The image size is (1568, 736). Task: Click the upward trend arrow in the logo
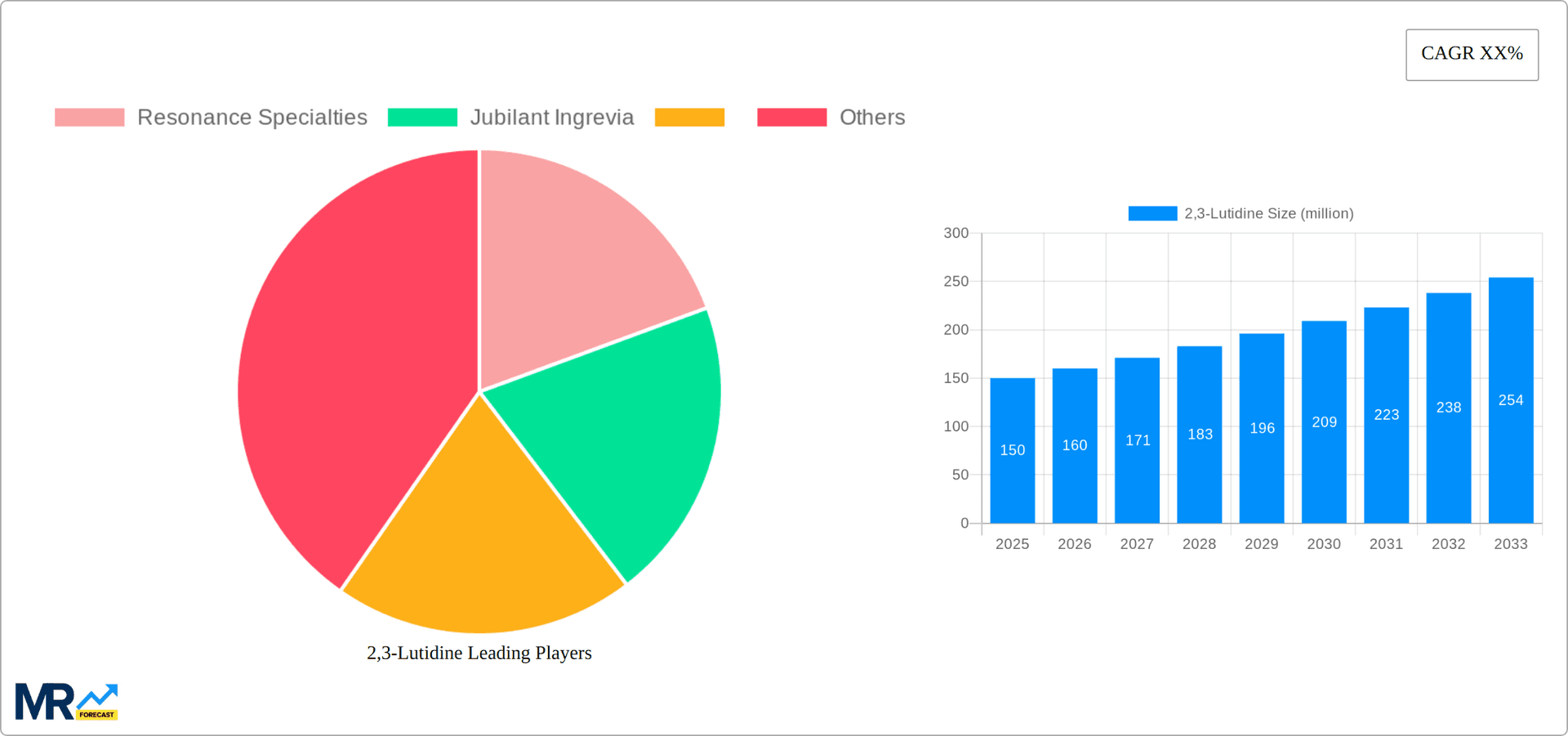pyautogui.click(x=98, y=694)
